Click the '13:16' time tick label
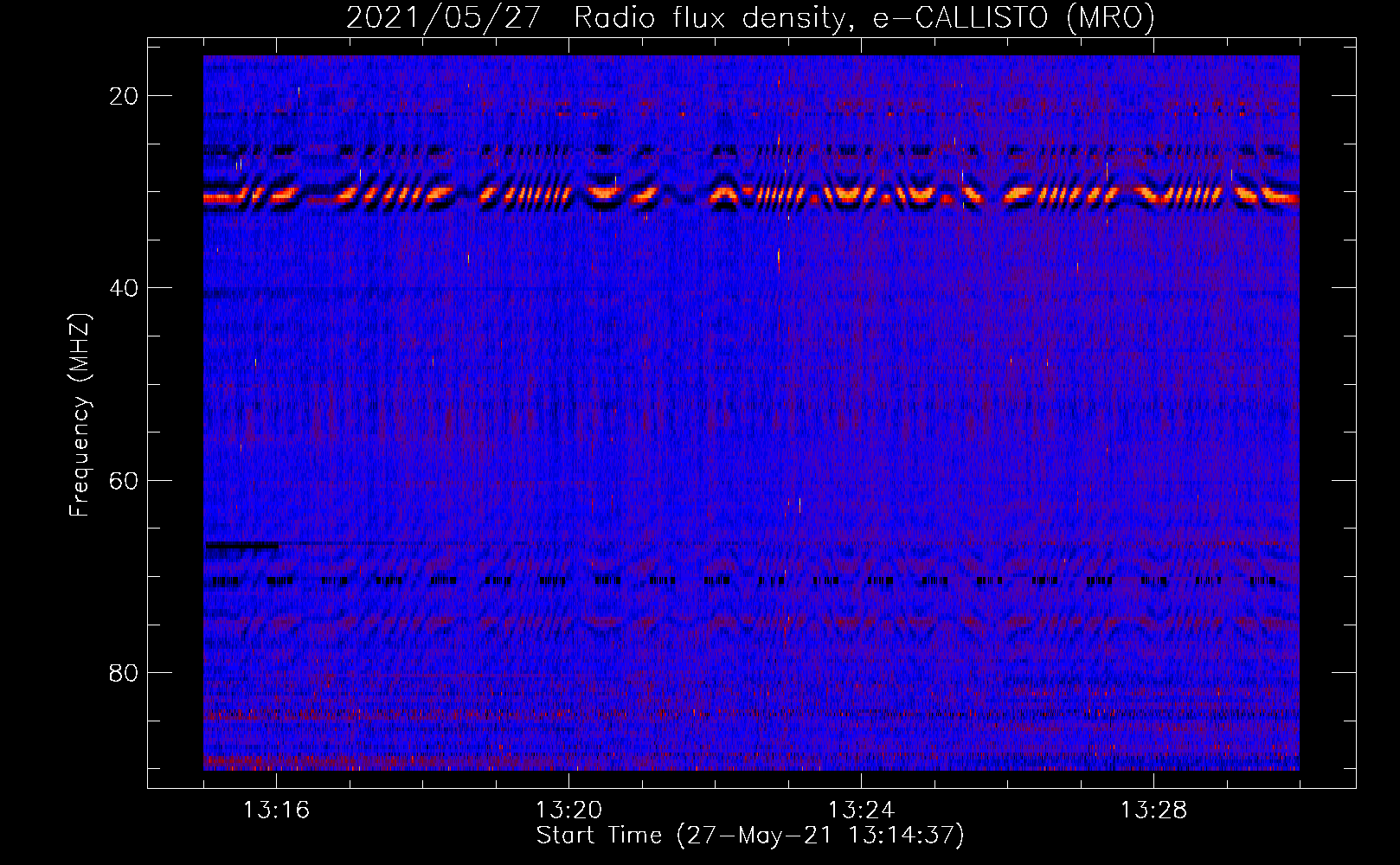The image size is (1400, 865). click(276, 811)
